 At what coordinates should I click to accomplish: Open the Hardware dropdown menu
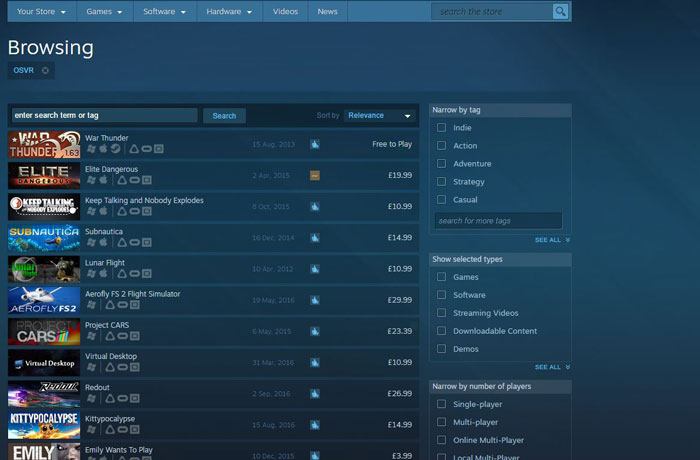[229, 12]
